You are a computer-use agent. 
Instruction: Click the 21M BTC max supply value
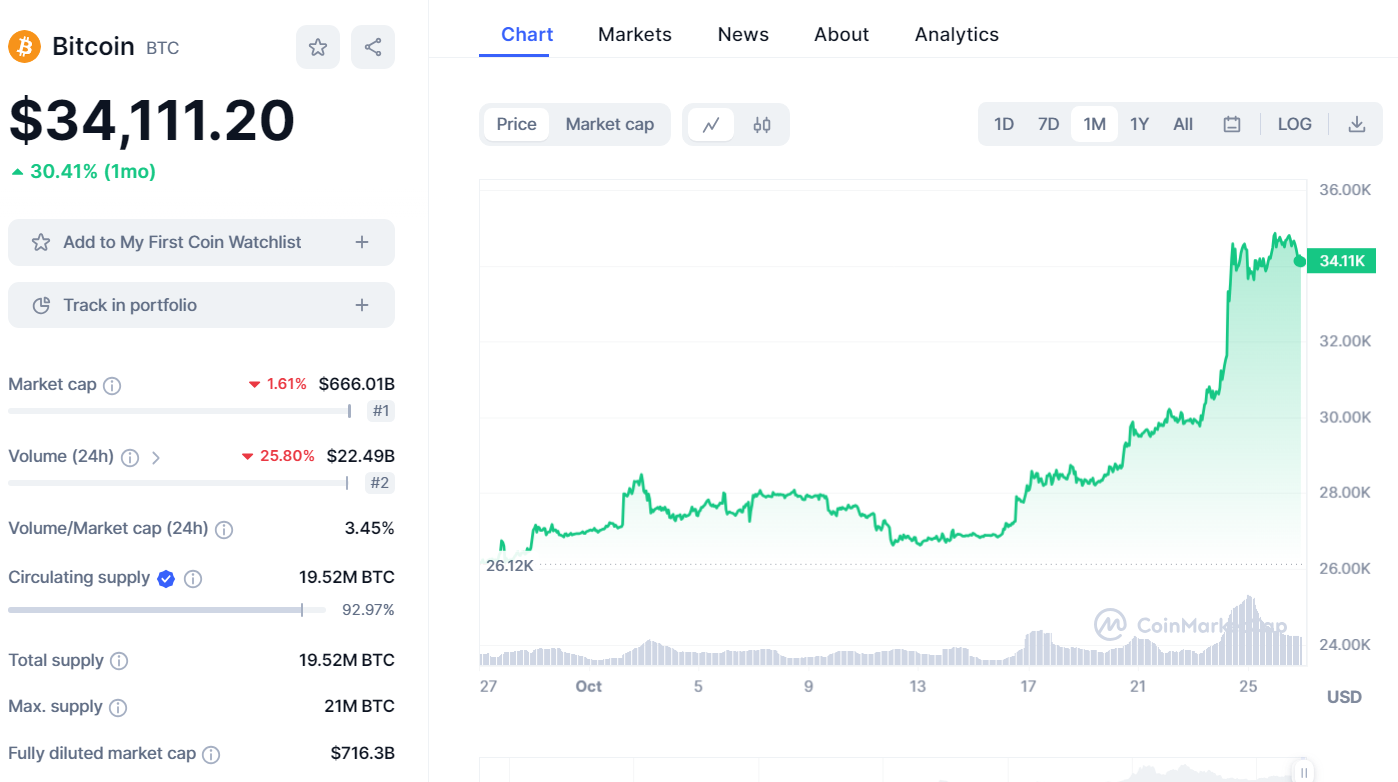click(360, 707)
